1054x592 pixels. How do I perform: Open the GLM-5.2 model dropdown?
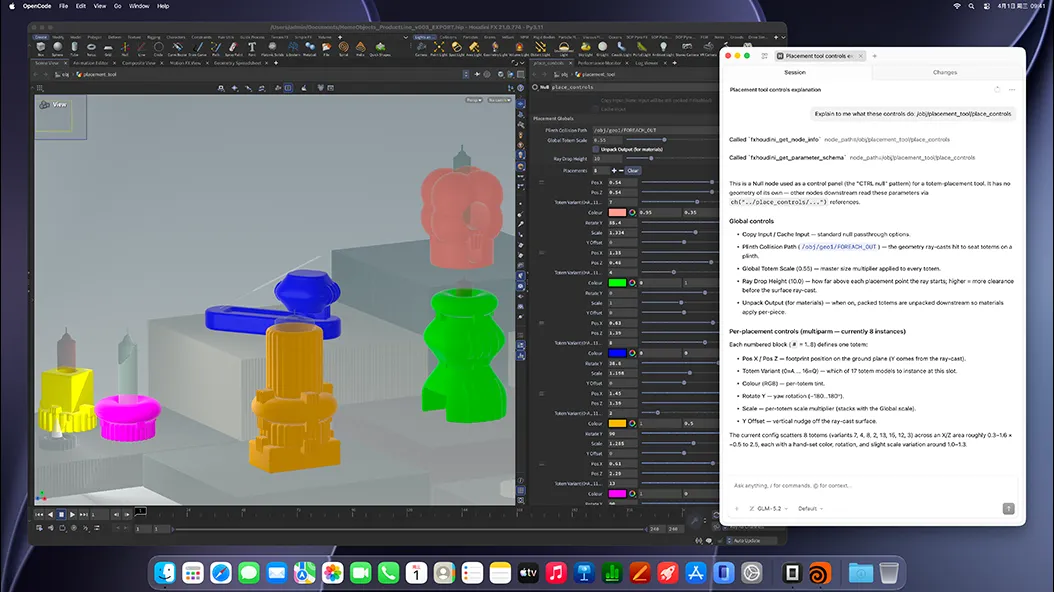(x=768, y=509)
